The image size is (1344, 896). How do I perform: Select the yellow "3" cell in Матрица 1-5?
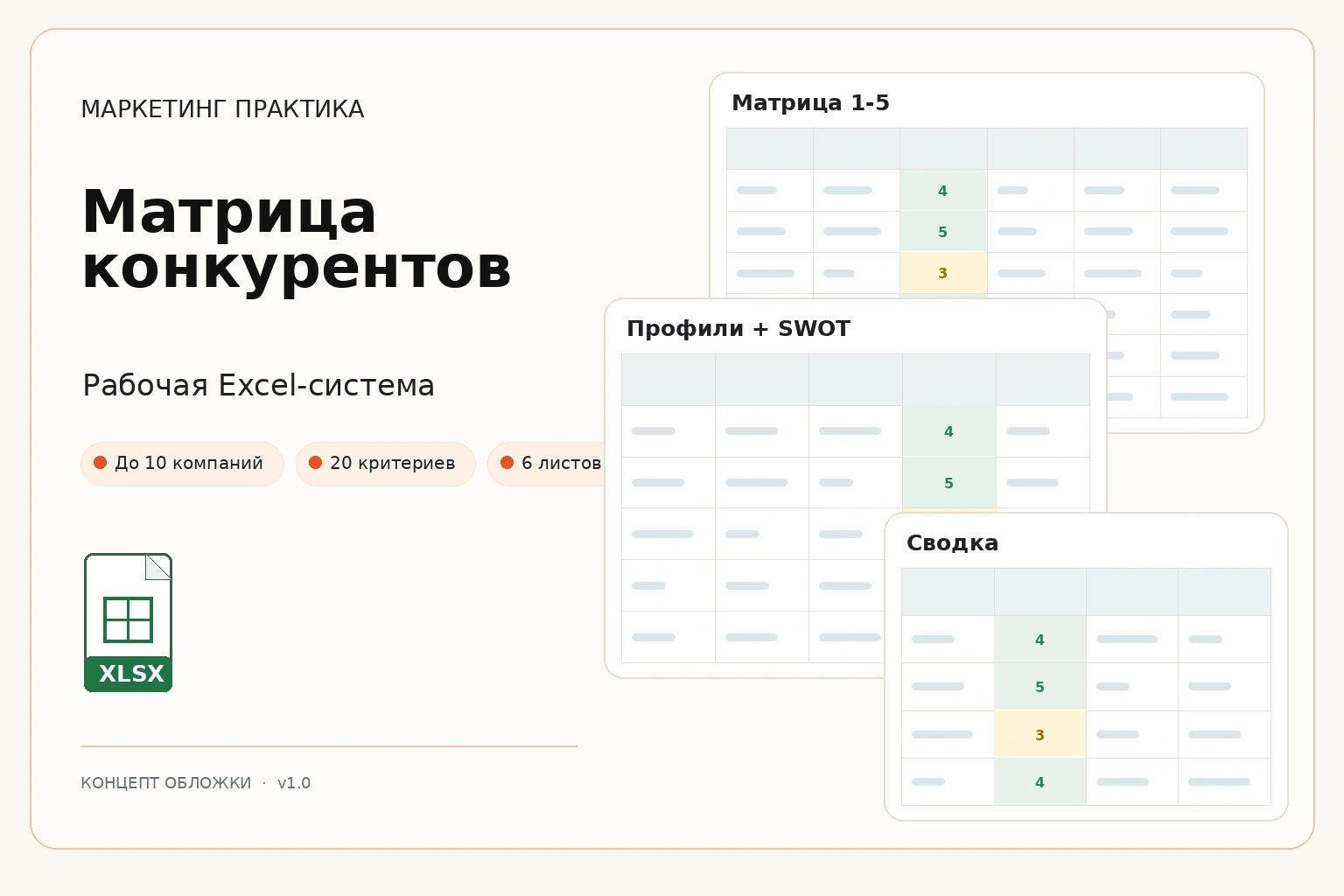pyautogui.click(x=943, y=273)
